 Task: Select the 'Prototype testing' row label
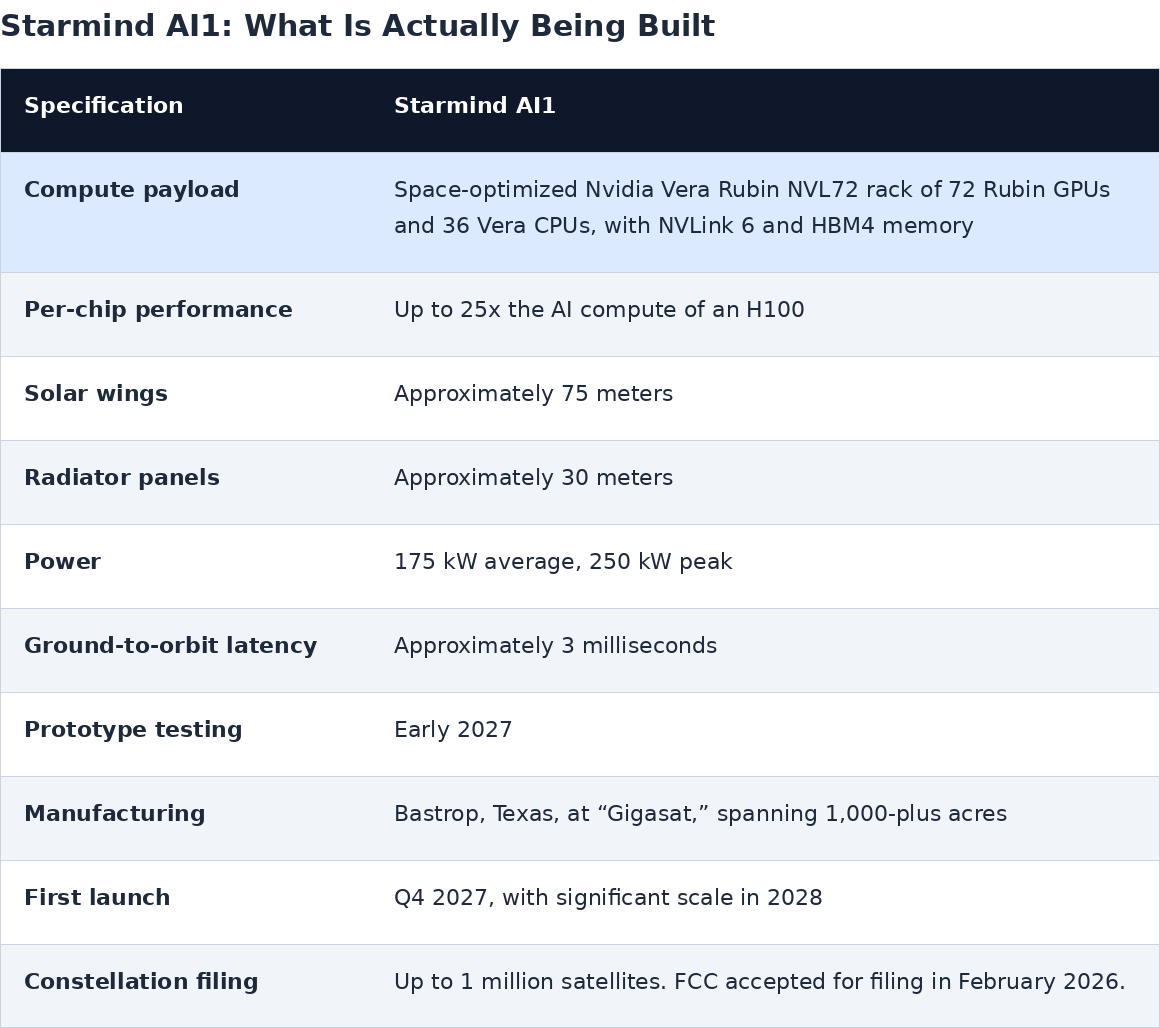tap(133, 730)
